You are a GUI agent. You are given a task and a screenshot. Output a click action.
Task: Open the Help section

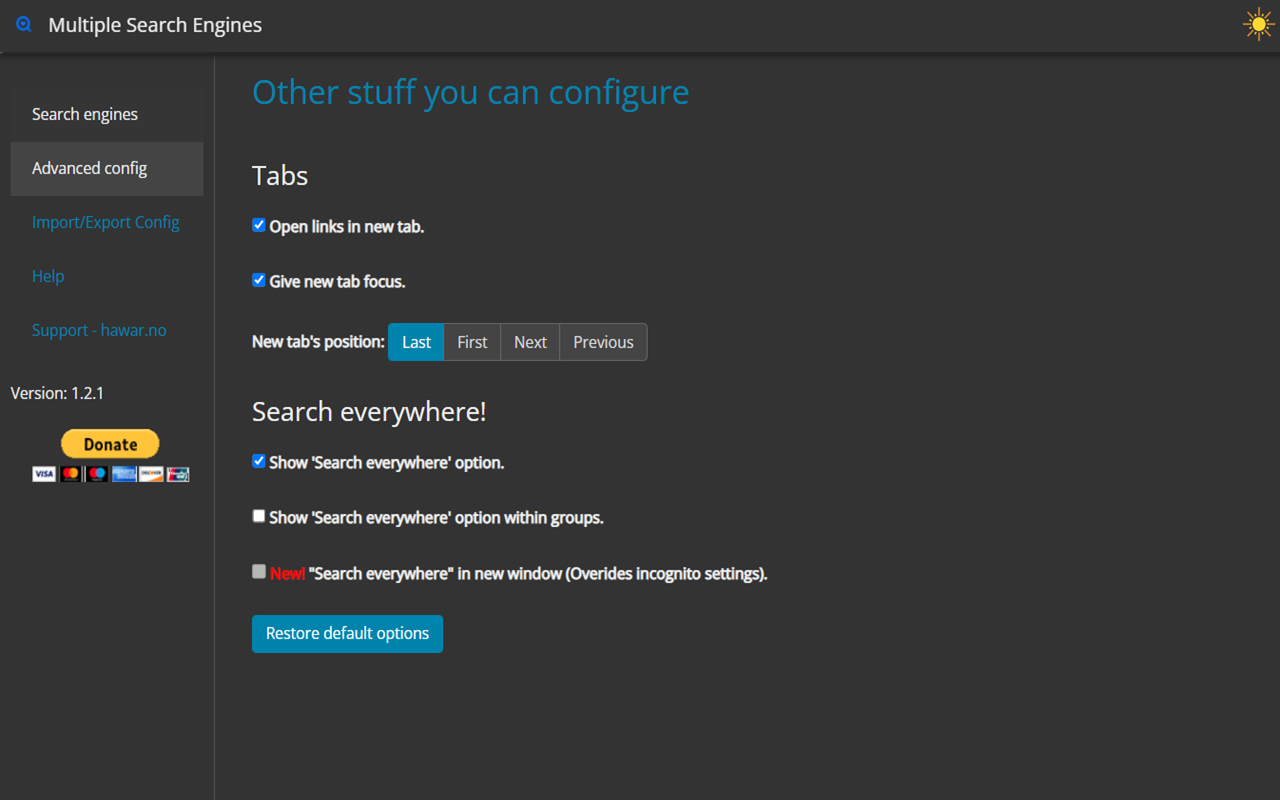click(47, 276)
